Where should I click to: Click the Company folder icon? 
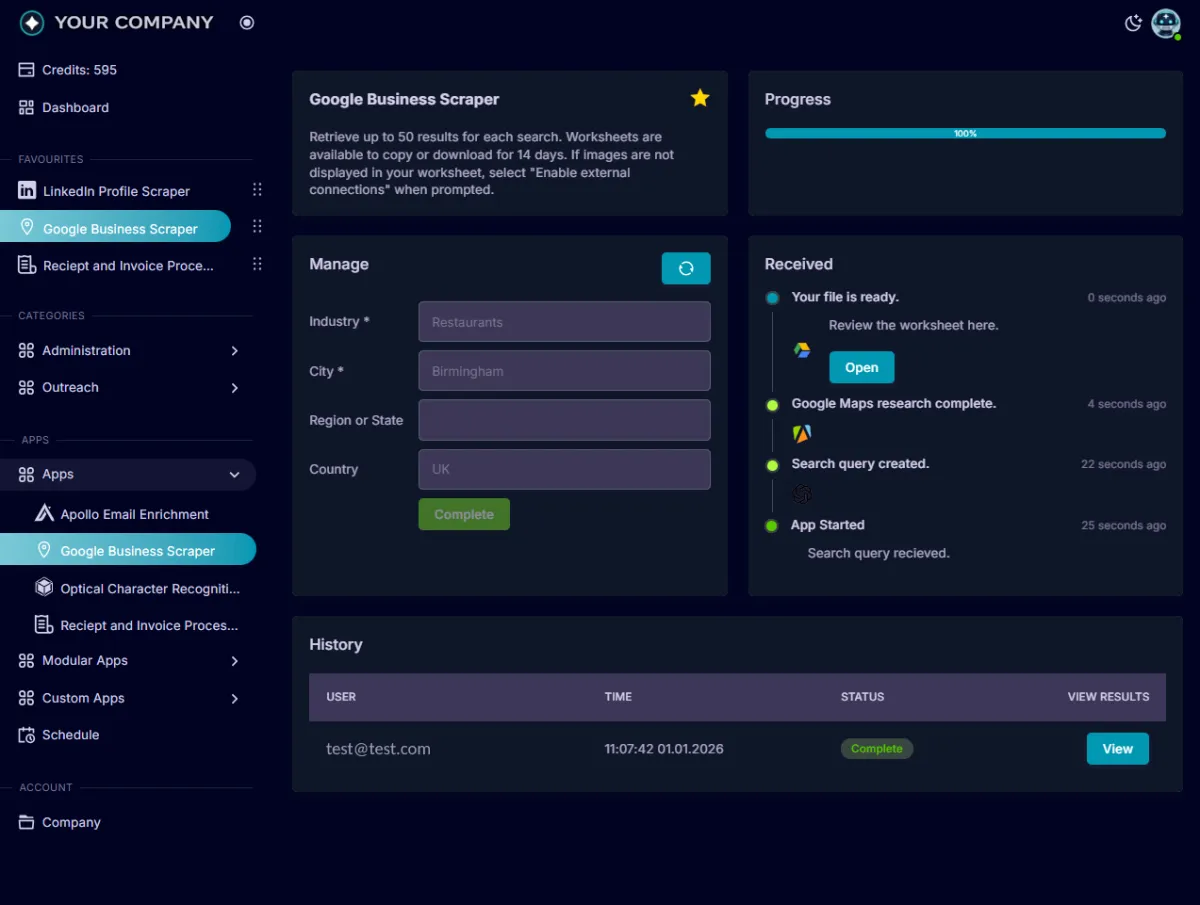pyautogui.click(x=26, y=822)
